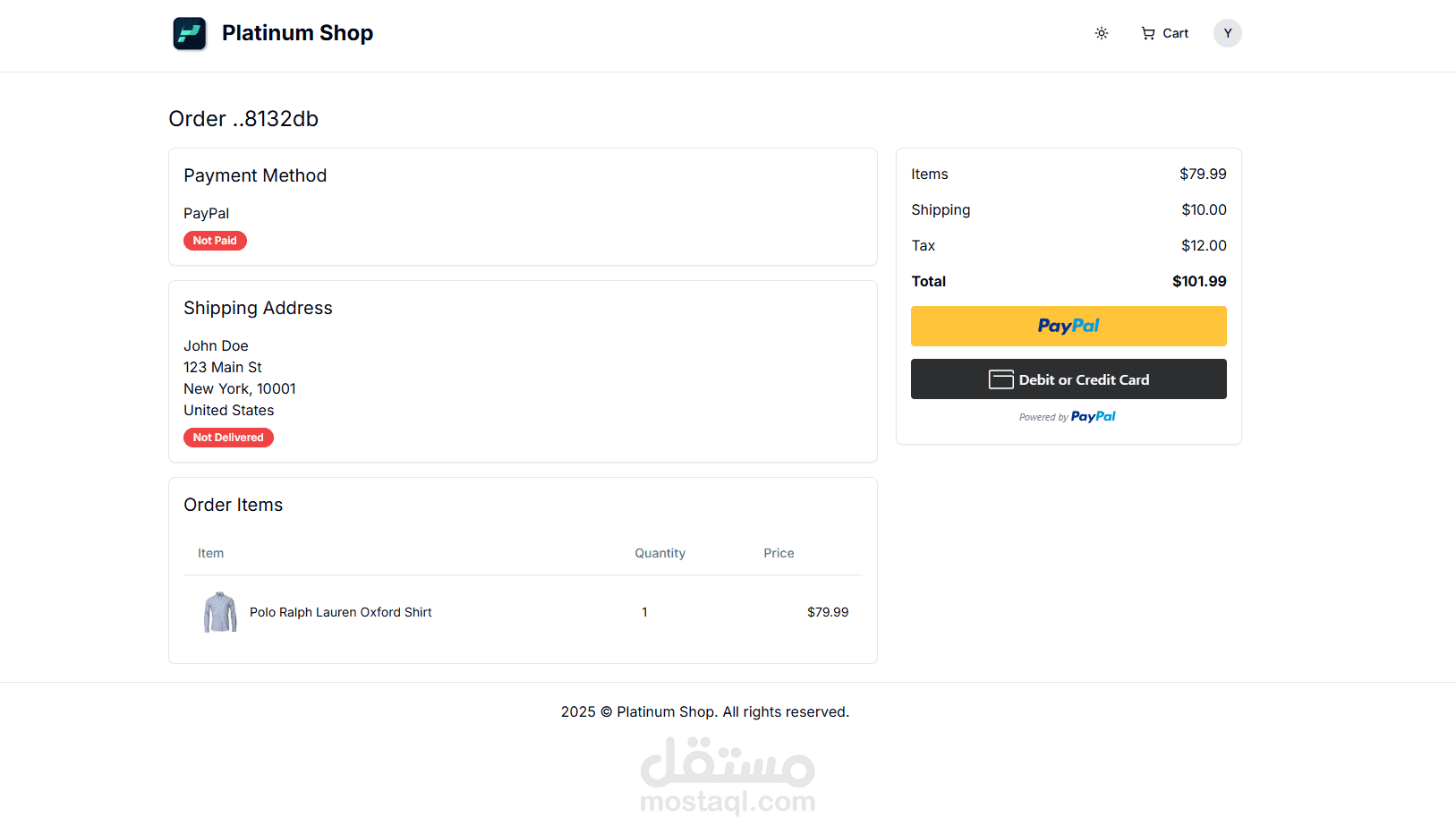This screenshot has height=834, width=1456.
Task: Select the shirt row price $79.99
Action: [828, 612]
